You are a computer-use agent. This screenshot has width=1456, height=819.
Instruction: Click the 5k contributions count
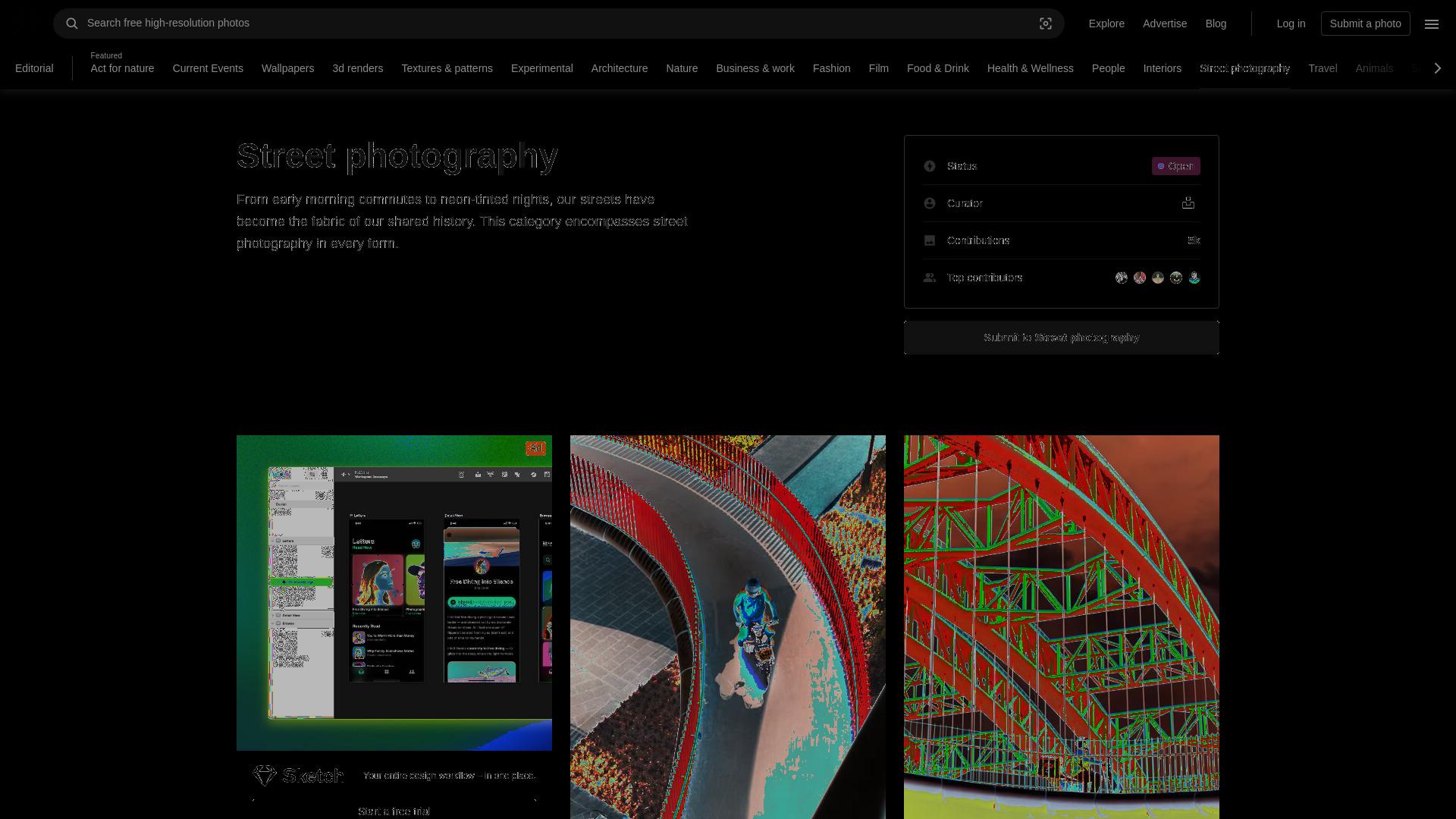click(x=1194, y=240)
